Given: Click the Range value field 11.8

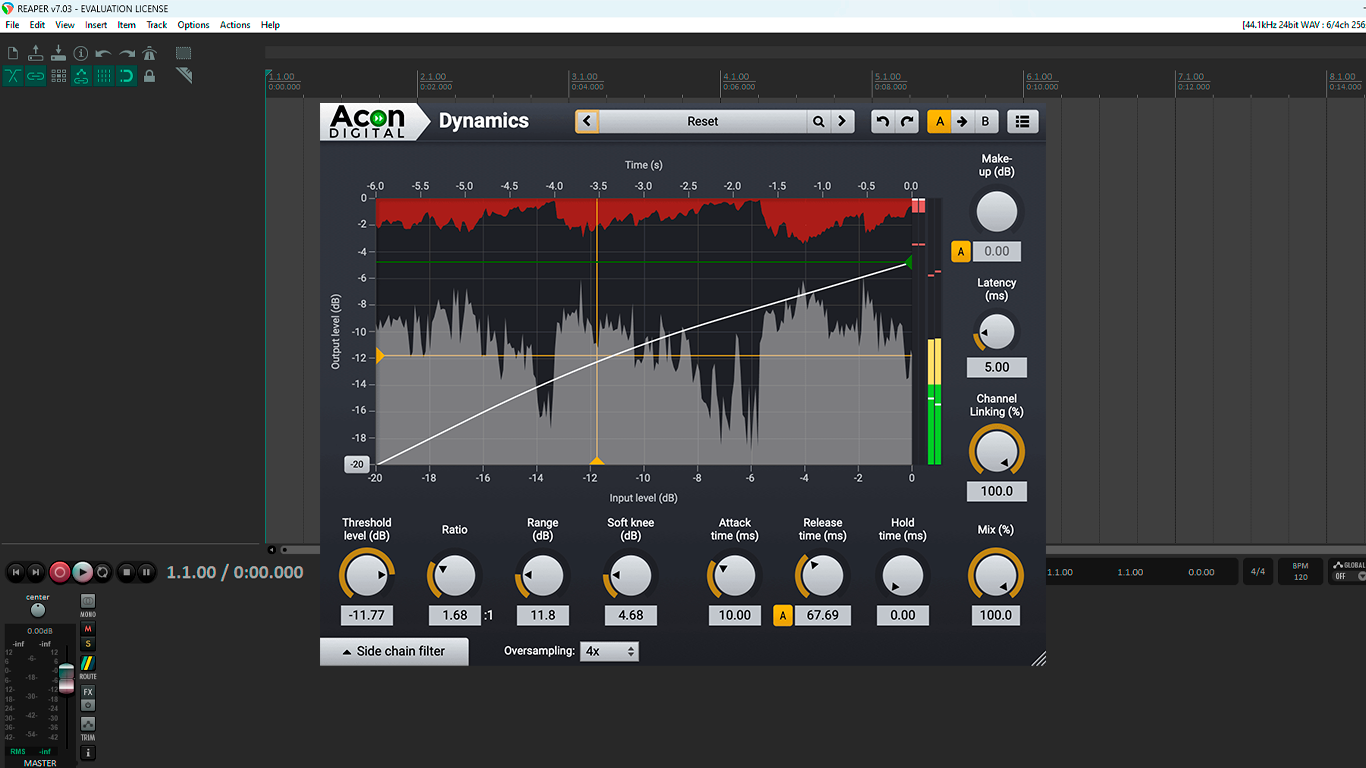Looking at the screenshot, I should click(x=543, y=615).
